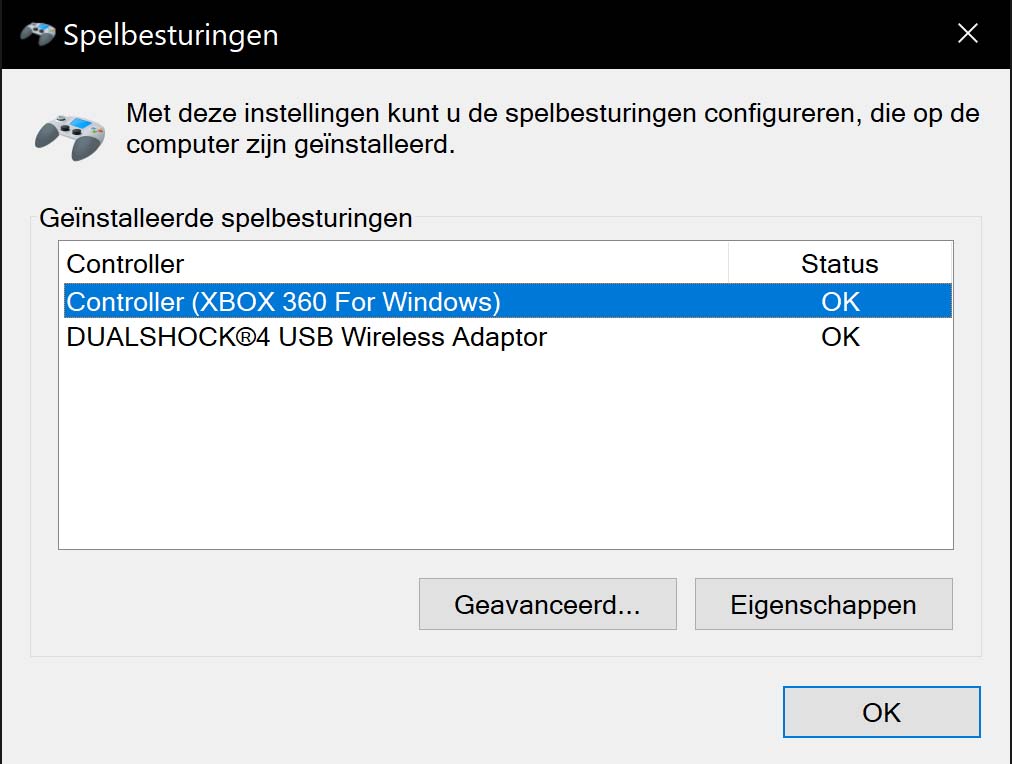Open Eigenschappen for selected controller
This screenshot has width=1012, height=764.
[x=824, y=604]
